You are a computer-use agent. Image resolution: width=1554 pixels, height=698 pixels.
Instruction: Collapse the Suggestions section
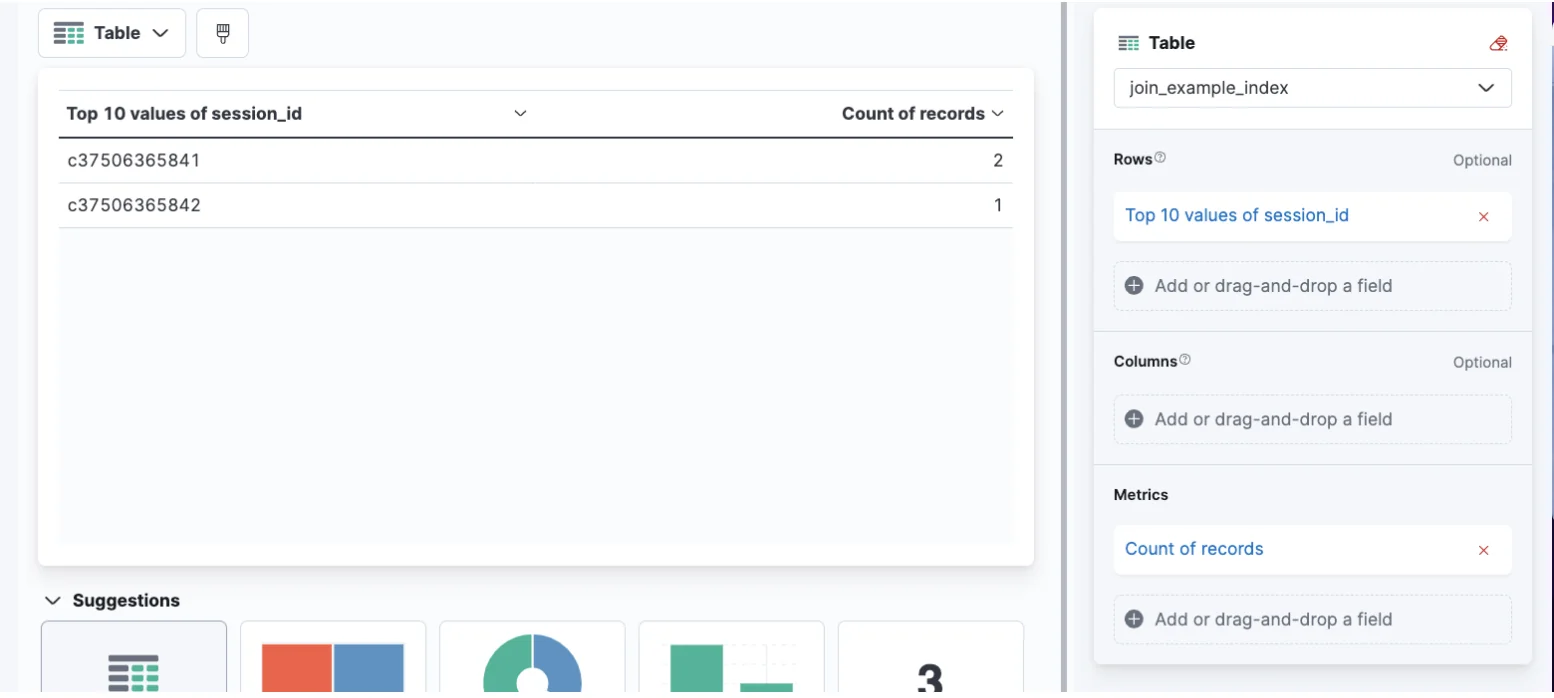tap(53, 601)
